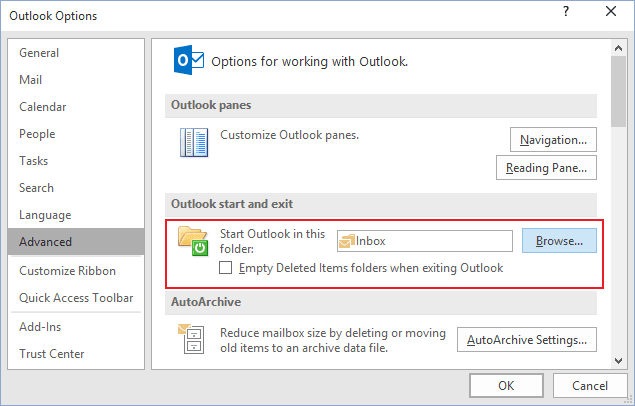The height and width of the screenshot is (406, 635).
Task: Open Reading Pane... settings
Action: 546,168
